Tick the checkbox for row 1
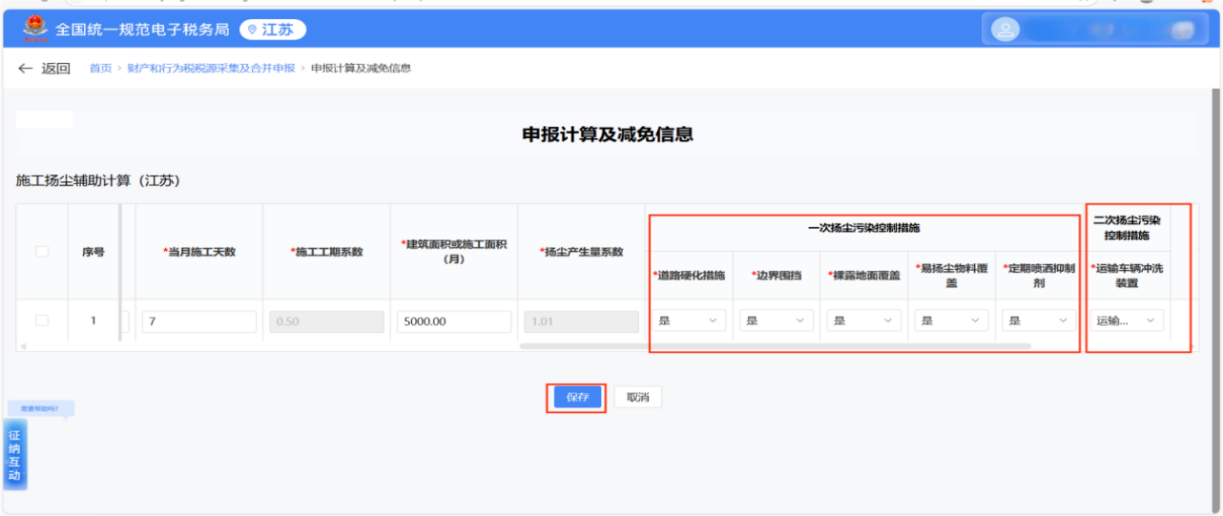This screenshot has width=1223, height=516. click(x=42, y=321)
